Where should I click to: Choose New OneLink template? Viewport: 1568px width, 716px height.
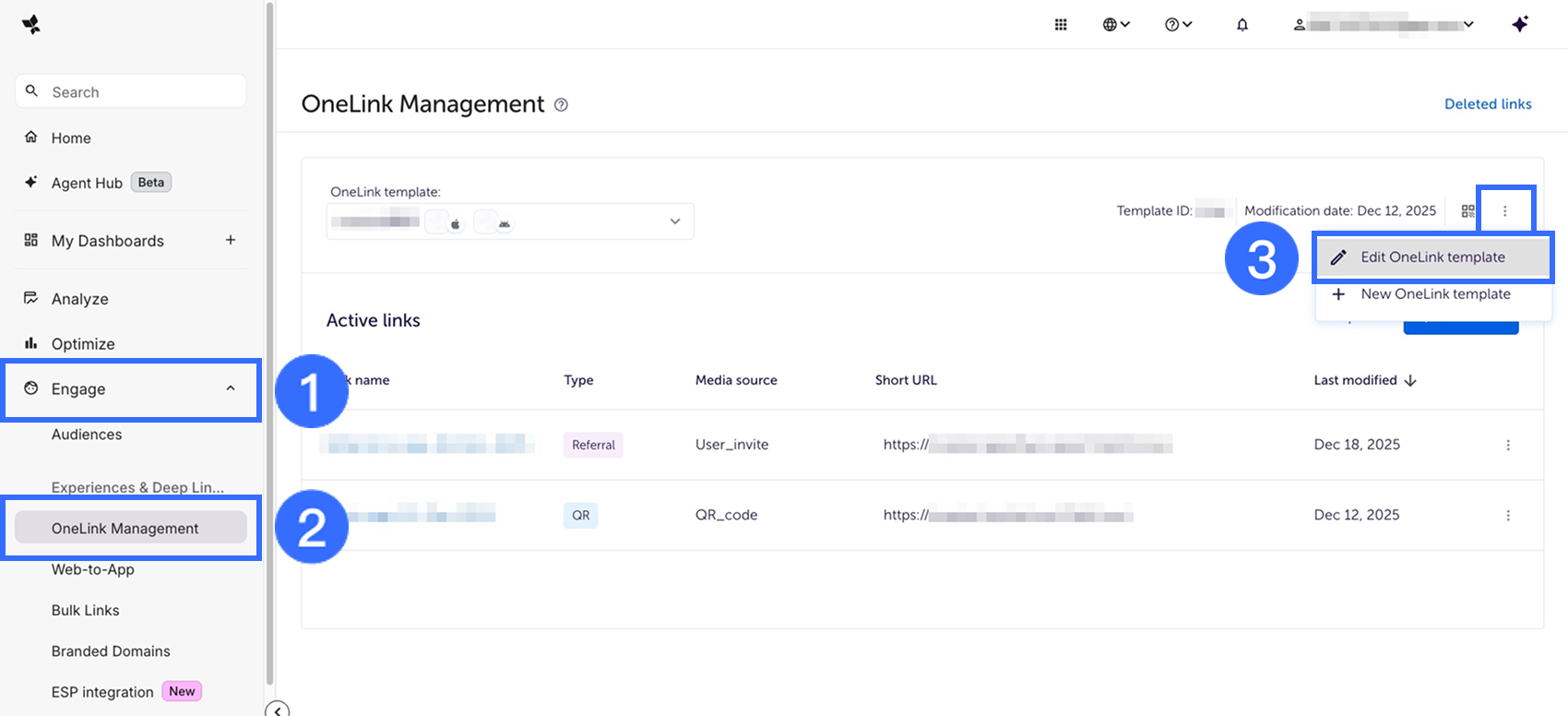click(1435, 294)
